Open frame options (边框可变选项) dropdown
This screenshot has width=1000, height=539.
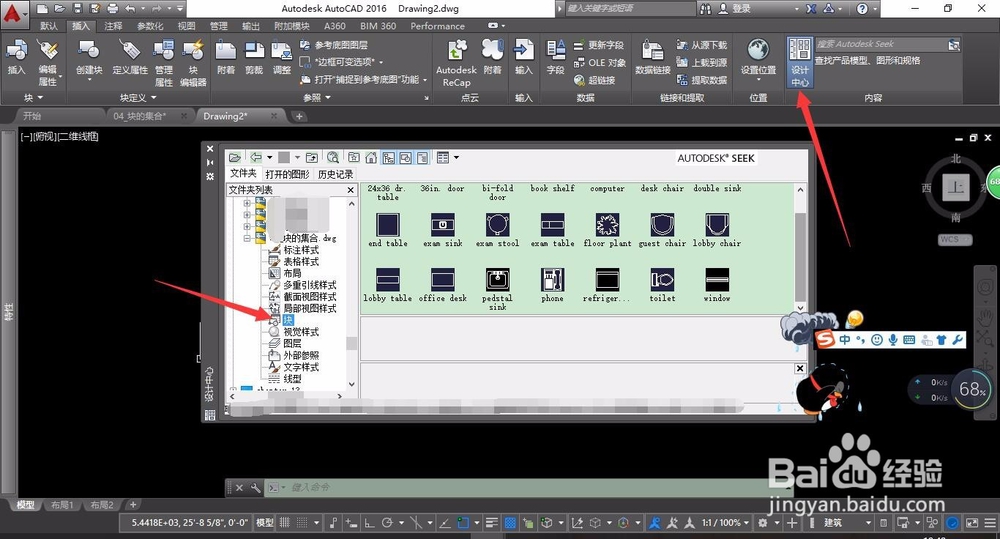pos(381,62)
